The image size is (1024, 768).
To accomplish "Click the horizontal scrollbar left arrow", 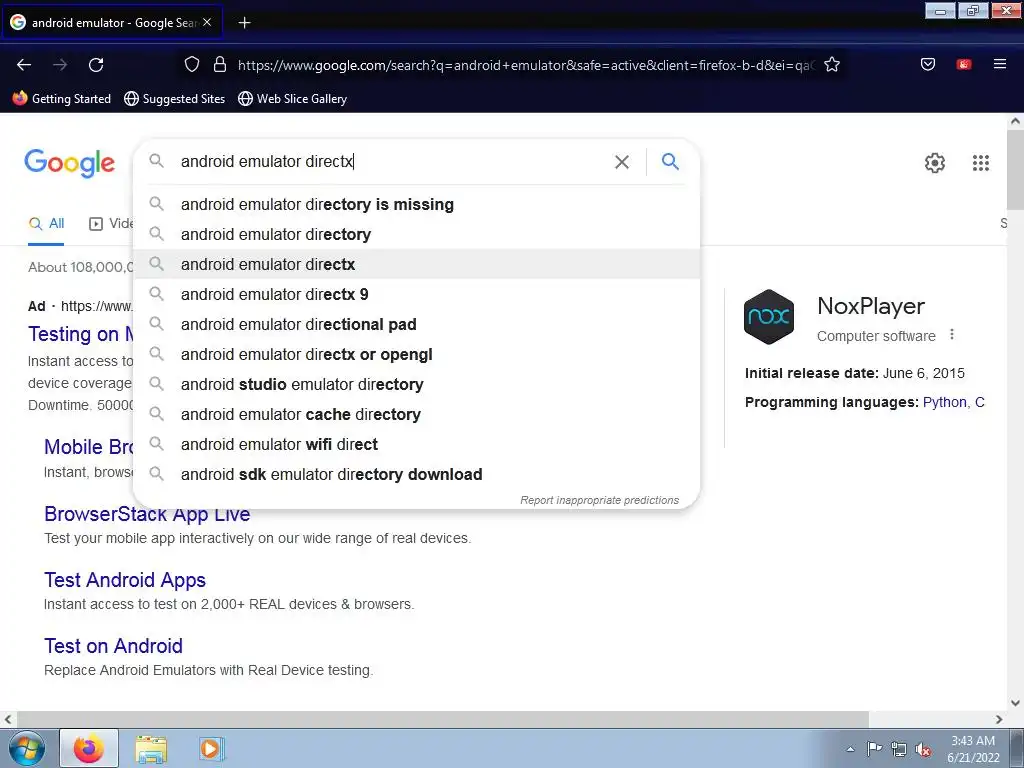I will (x=8, y=719).
